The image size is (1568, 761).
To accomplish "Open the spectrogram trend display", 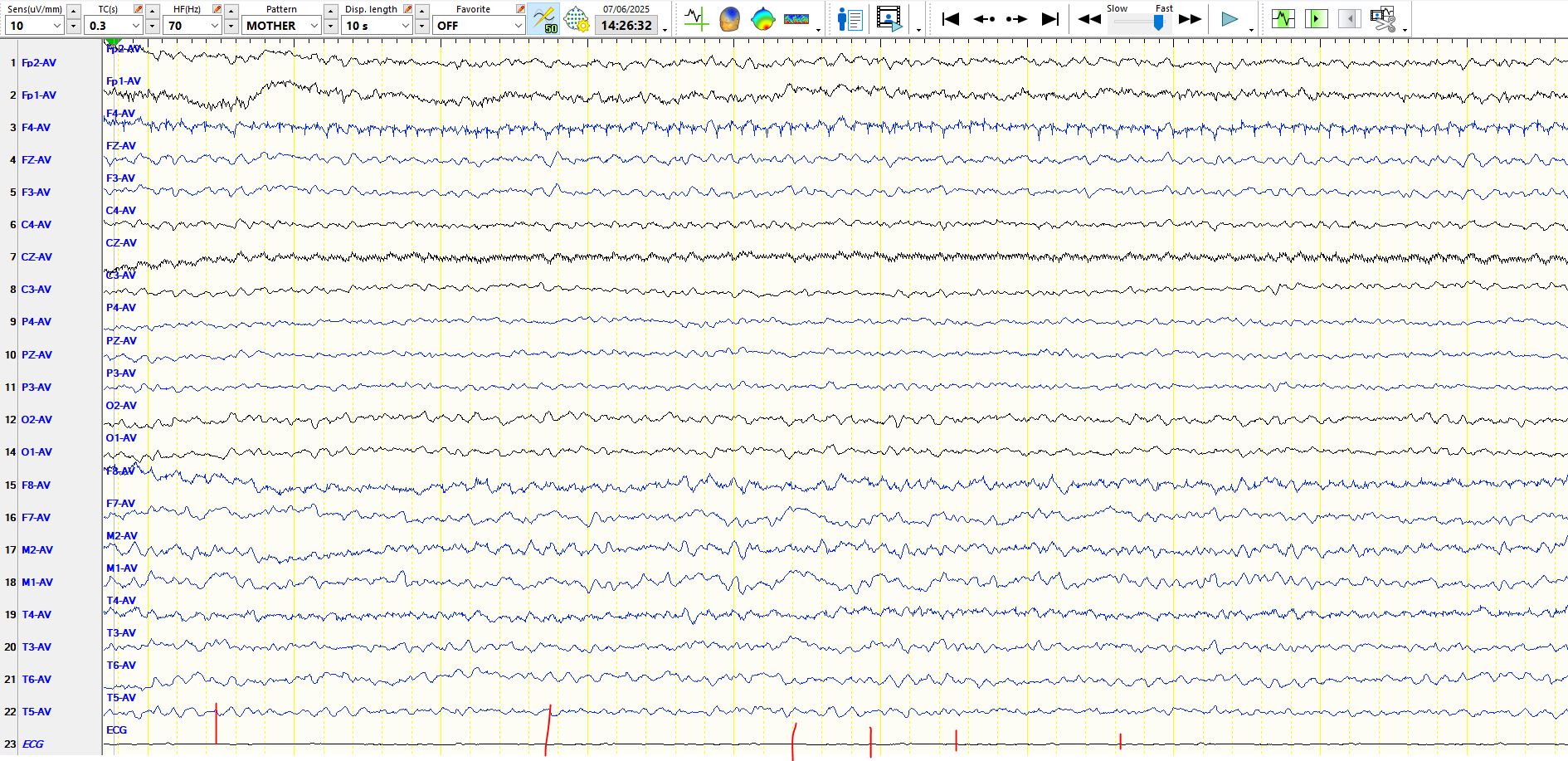I will [x=796, y=18].
